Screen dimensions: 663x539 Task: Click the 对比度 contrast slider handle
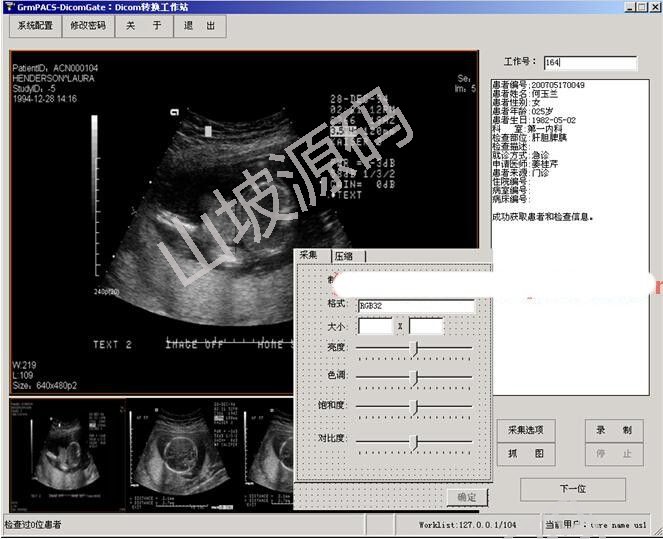[x=414, y=440]
